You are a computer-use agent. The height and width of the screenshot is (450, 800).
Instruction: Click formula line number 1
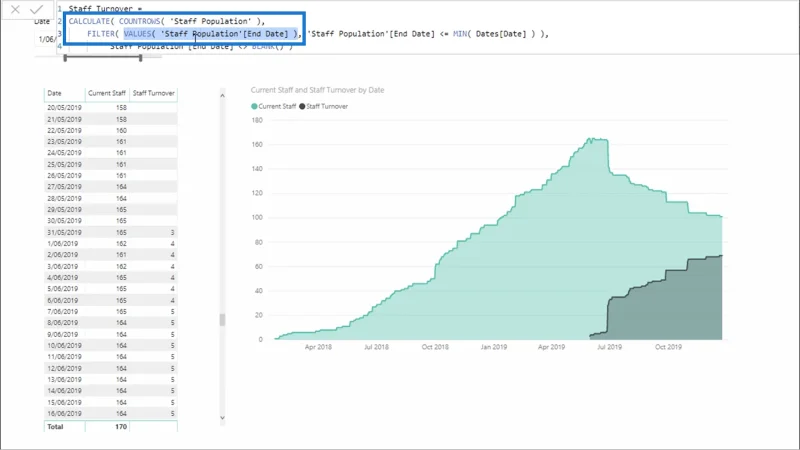60,9
